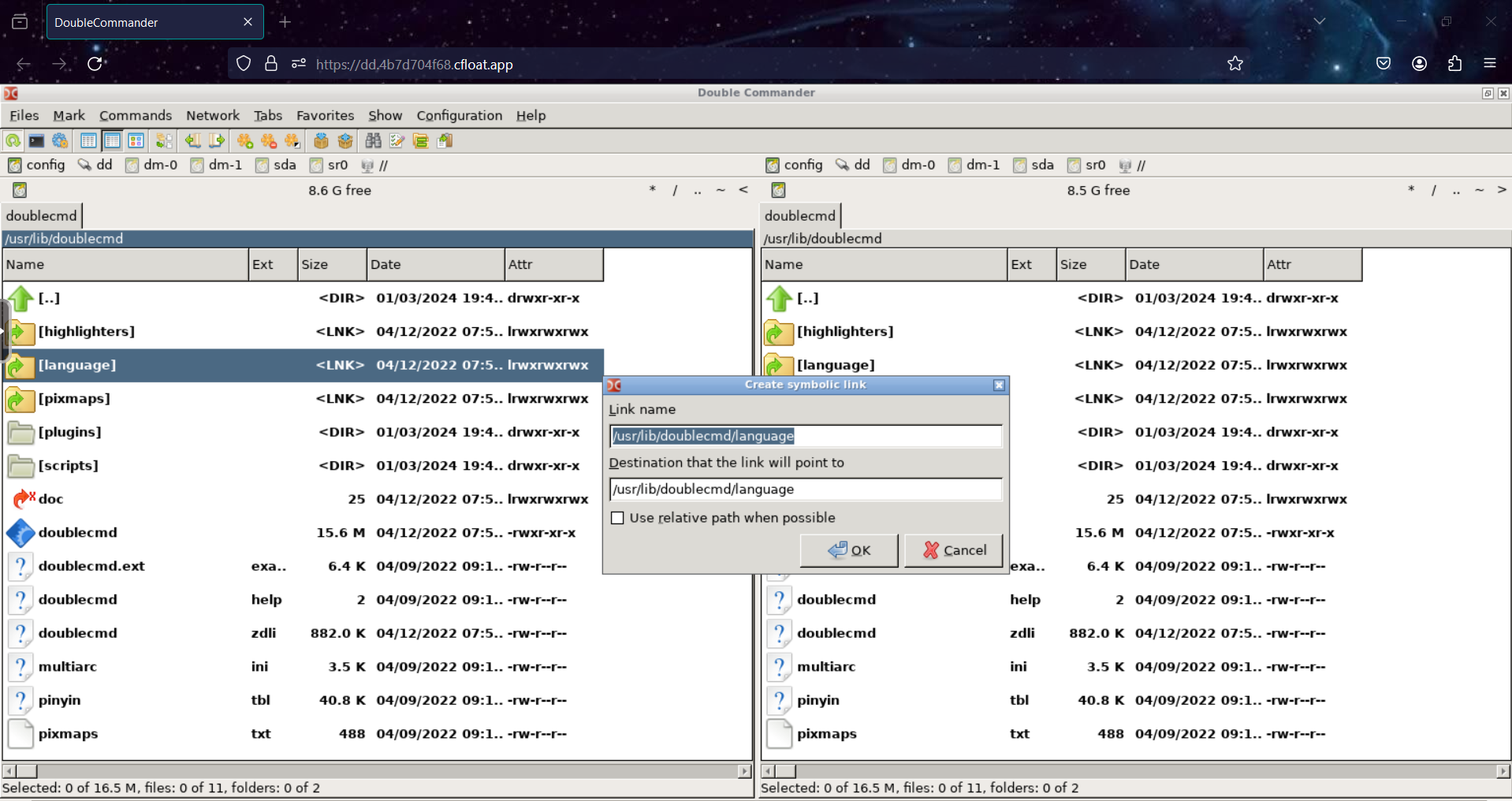The height and width of the screenshot is (801, 1512).
Task: Open the Tabs menu
Action: pos(267,115)
